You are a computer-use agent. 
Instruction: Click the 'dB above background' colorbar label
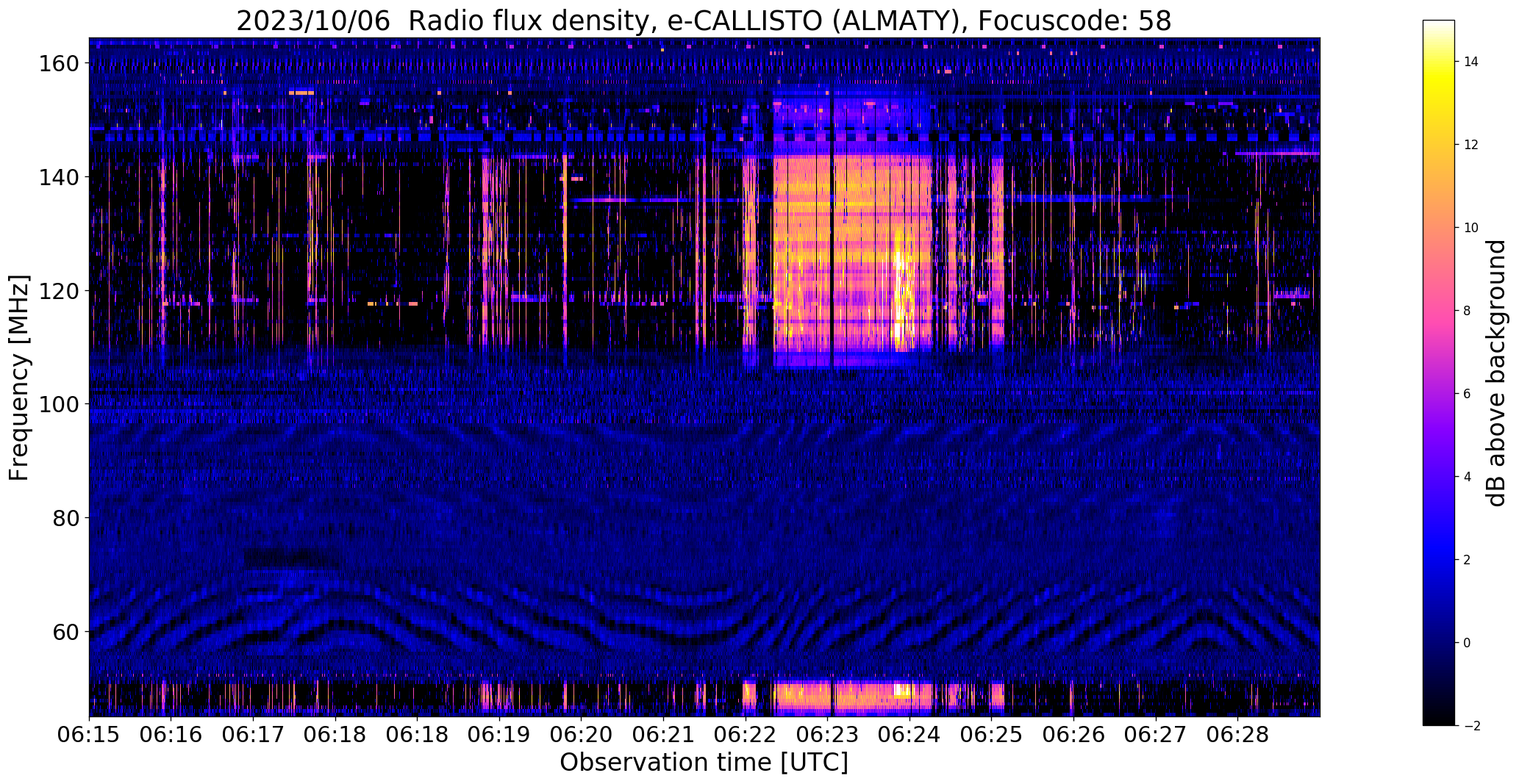(1496, 373)
